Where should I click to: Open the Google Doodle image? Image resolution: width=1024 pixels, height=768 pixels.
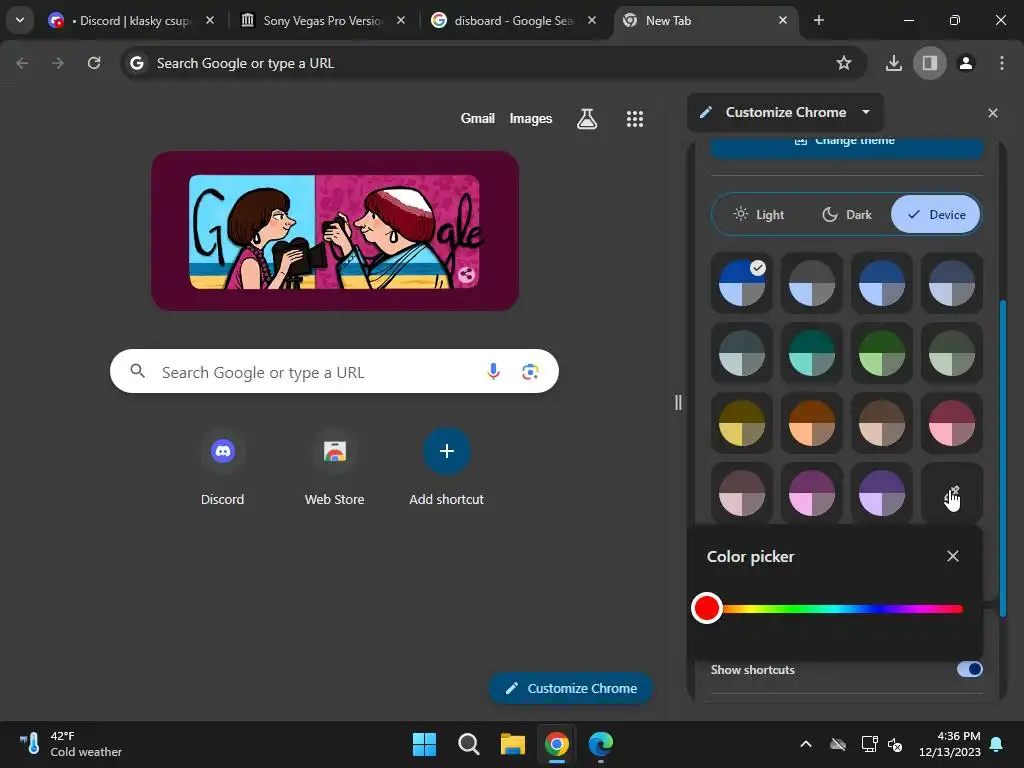point(334,231)
